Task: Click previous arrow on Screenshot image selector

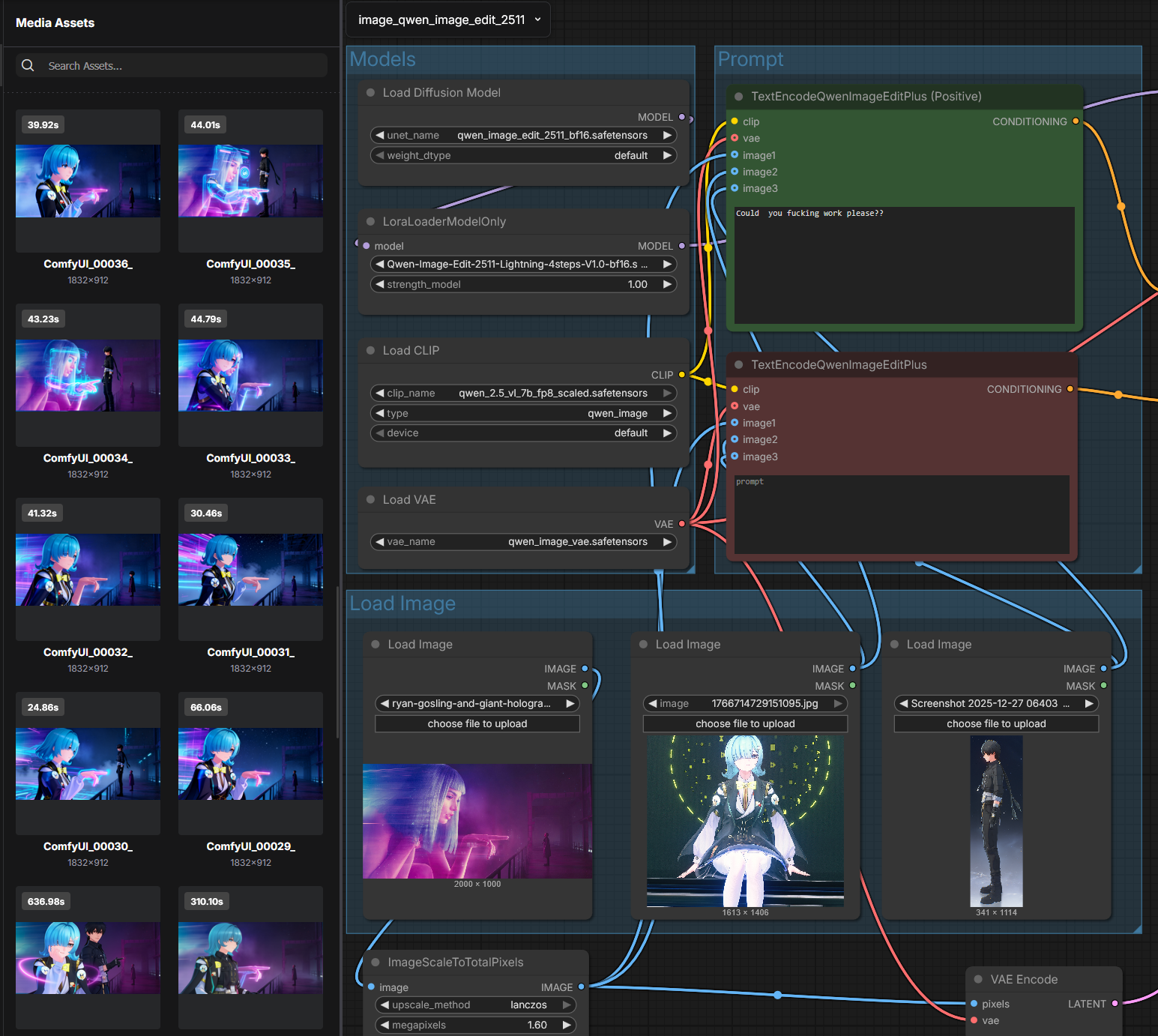Action: click(904, 704)
